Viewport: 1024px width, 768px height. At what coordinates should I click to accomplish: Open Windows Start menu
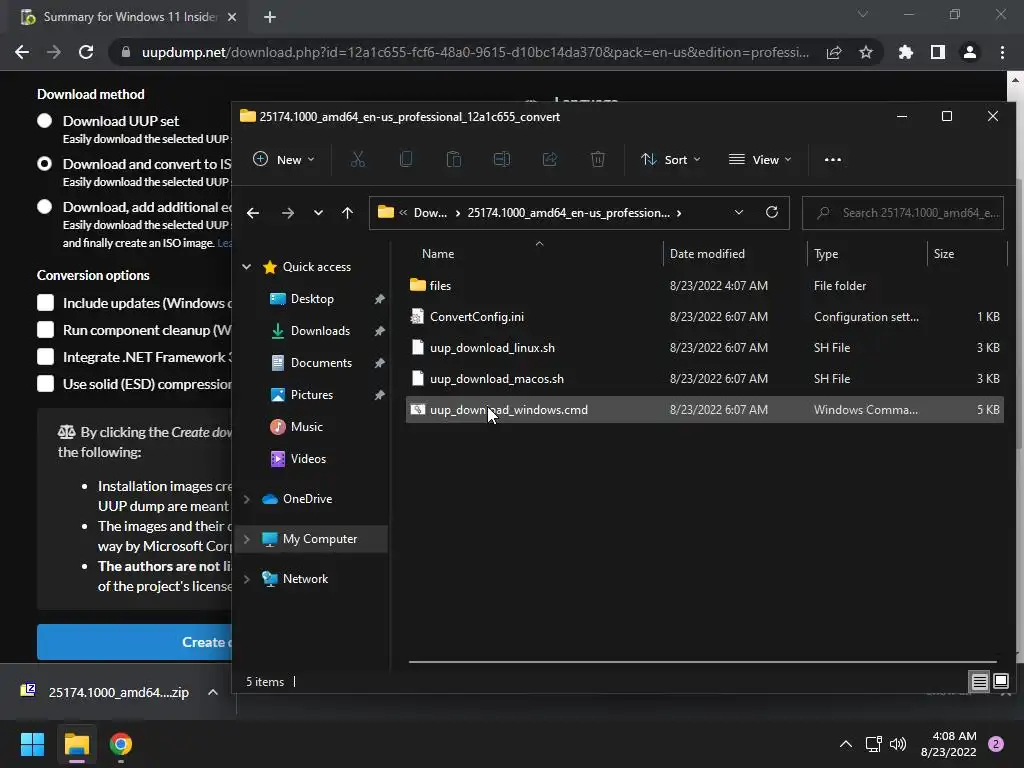click(32, 744)
